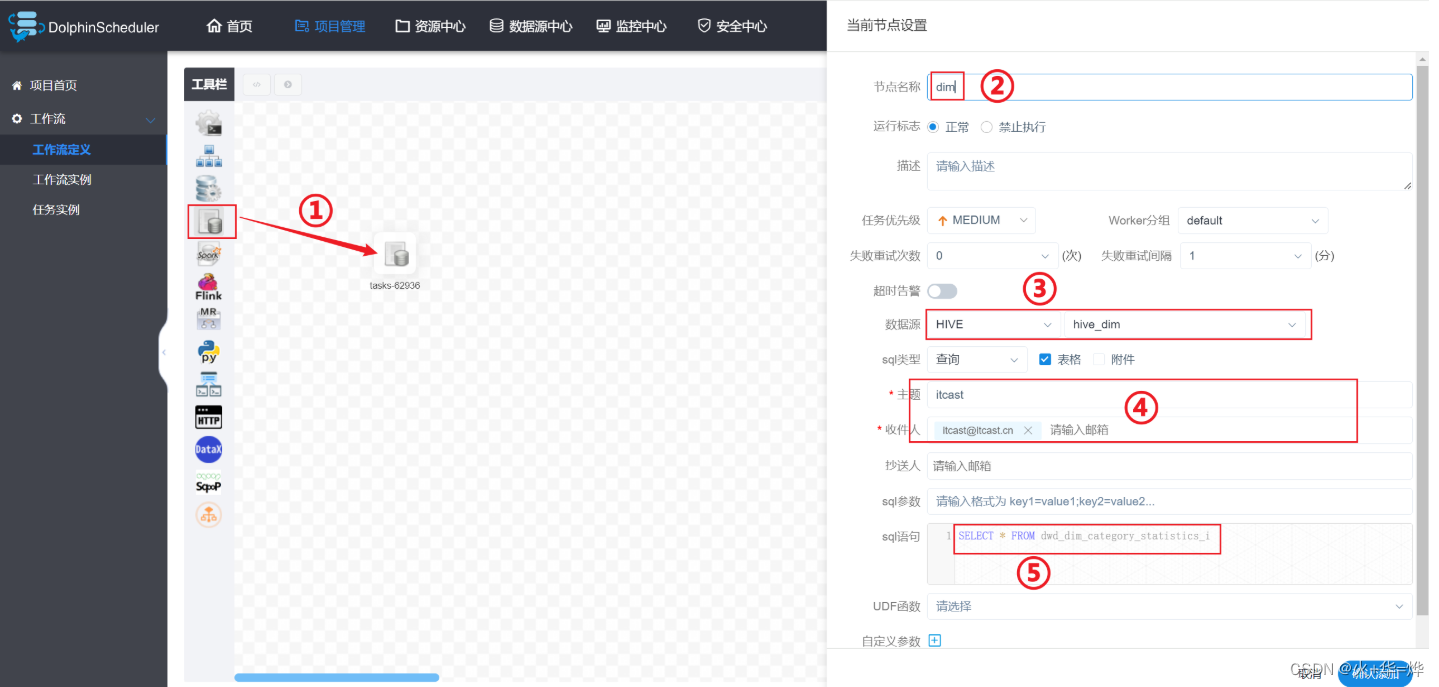Viewport: 1439px width, 687px height.
Task: Click the sql参数 input field
Action: (1170, 501)
